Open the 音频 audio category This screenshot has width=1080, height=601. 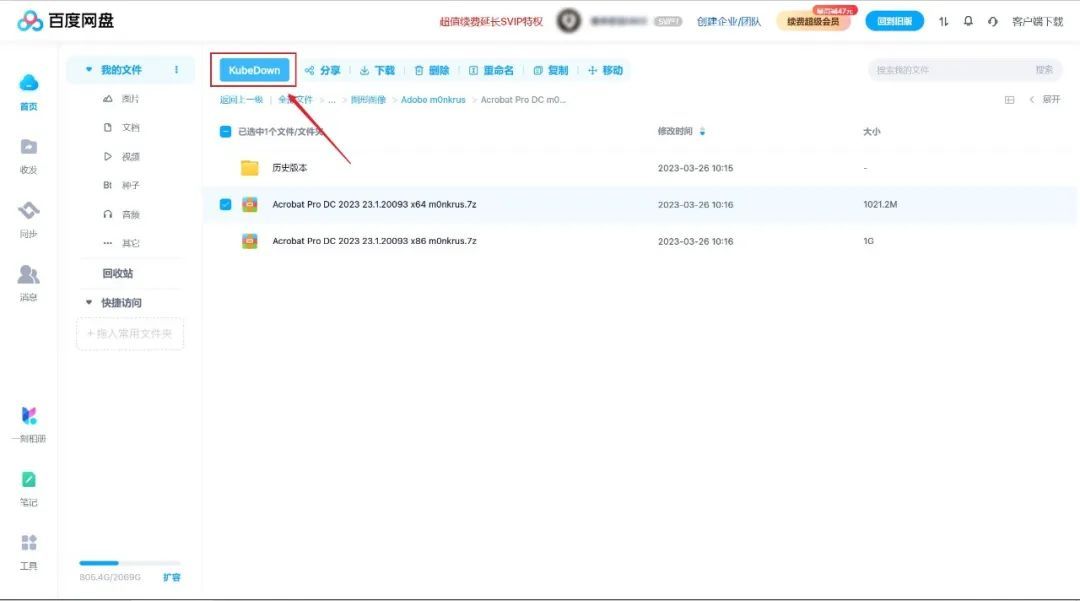click(121, 214)
